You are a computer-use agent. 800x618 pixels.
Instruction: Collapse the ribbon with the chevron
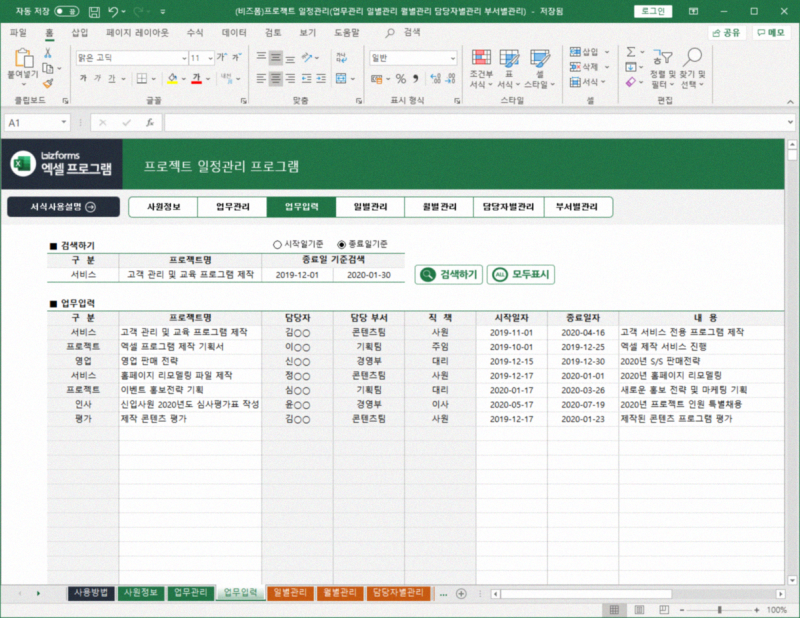click(790, 102)
